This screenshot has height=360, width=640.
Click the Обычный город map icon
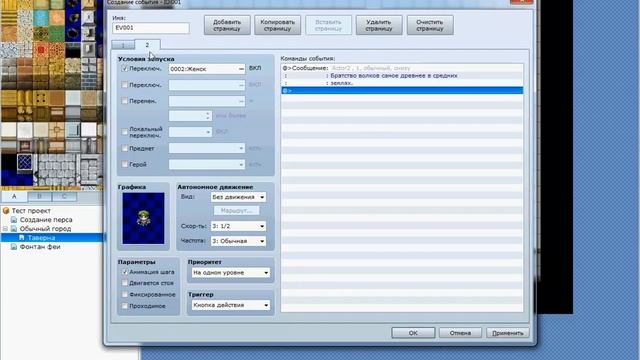[x=14, y=229]
